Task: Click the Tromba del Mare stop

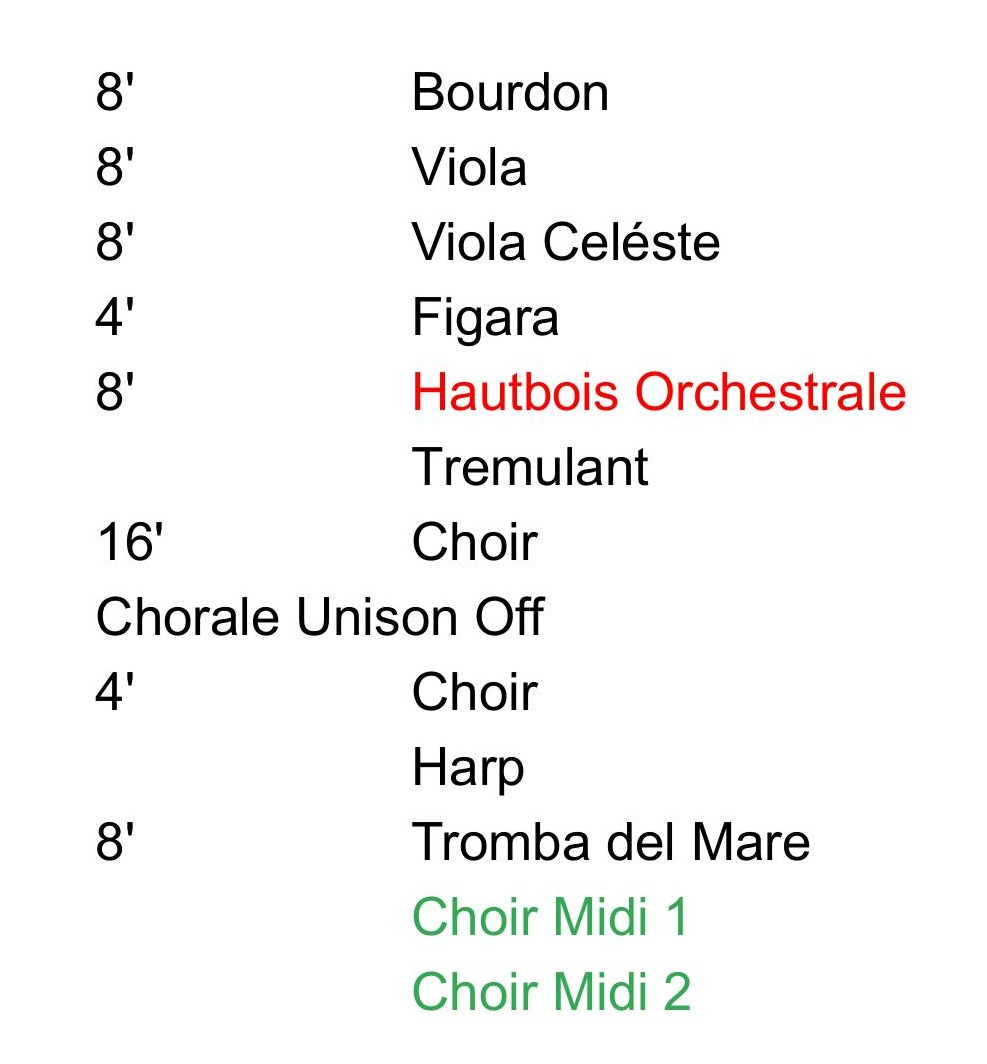Action: click(610, 843)
